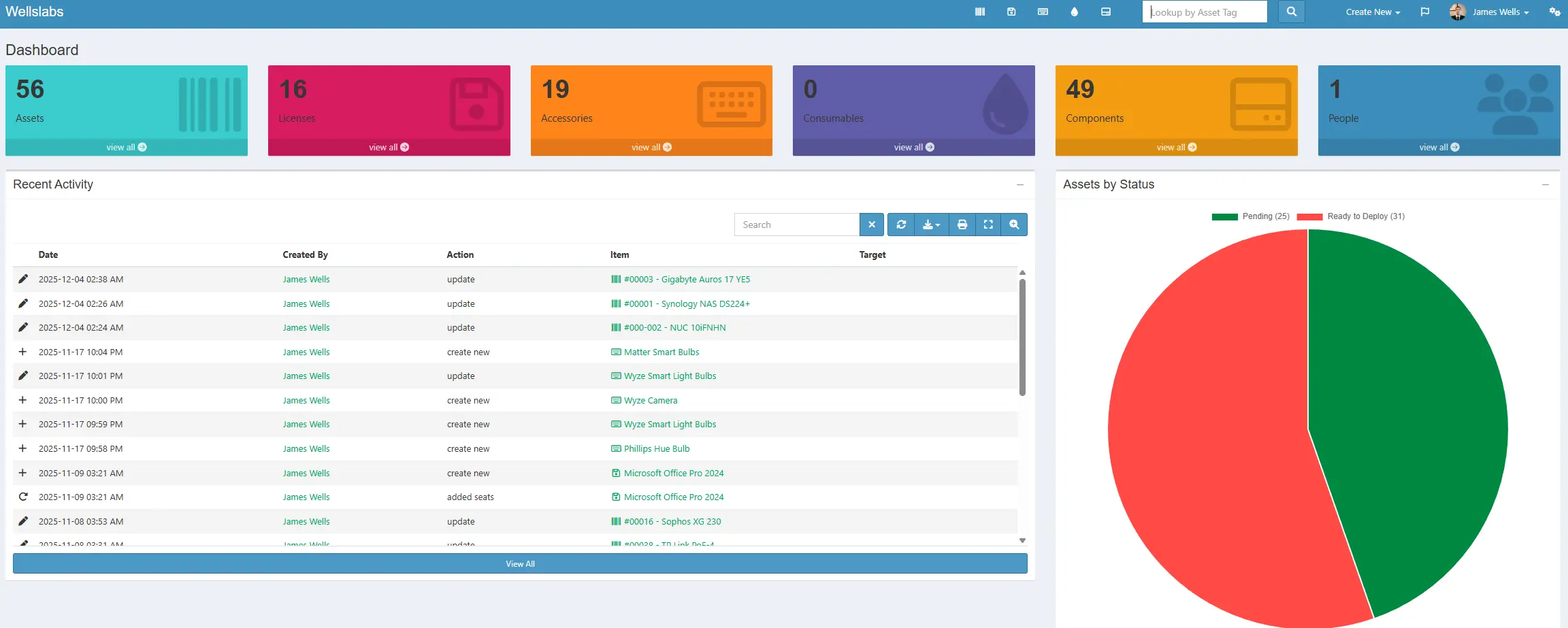The image size is (1568, 628).
Task: Open advanced search in Recent Activity toolbar
Action: 1014,225
